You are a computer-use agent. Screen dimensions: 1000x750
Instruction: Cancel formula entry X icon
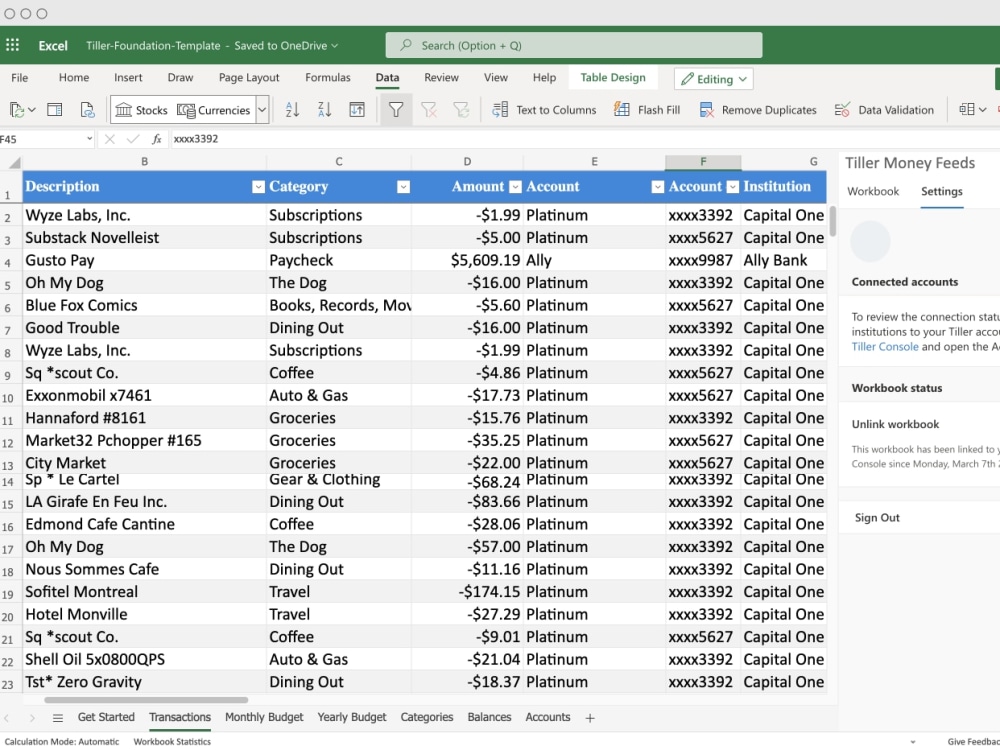110,139
